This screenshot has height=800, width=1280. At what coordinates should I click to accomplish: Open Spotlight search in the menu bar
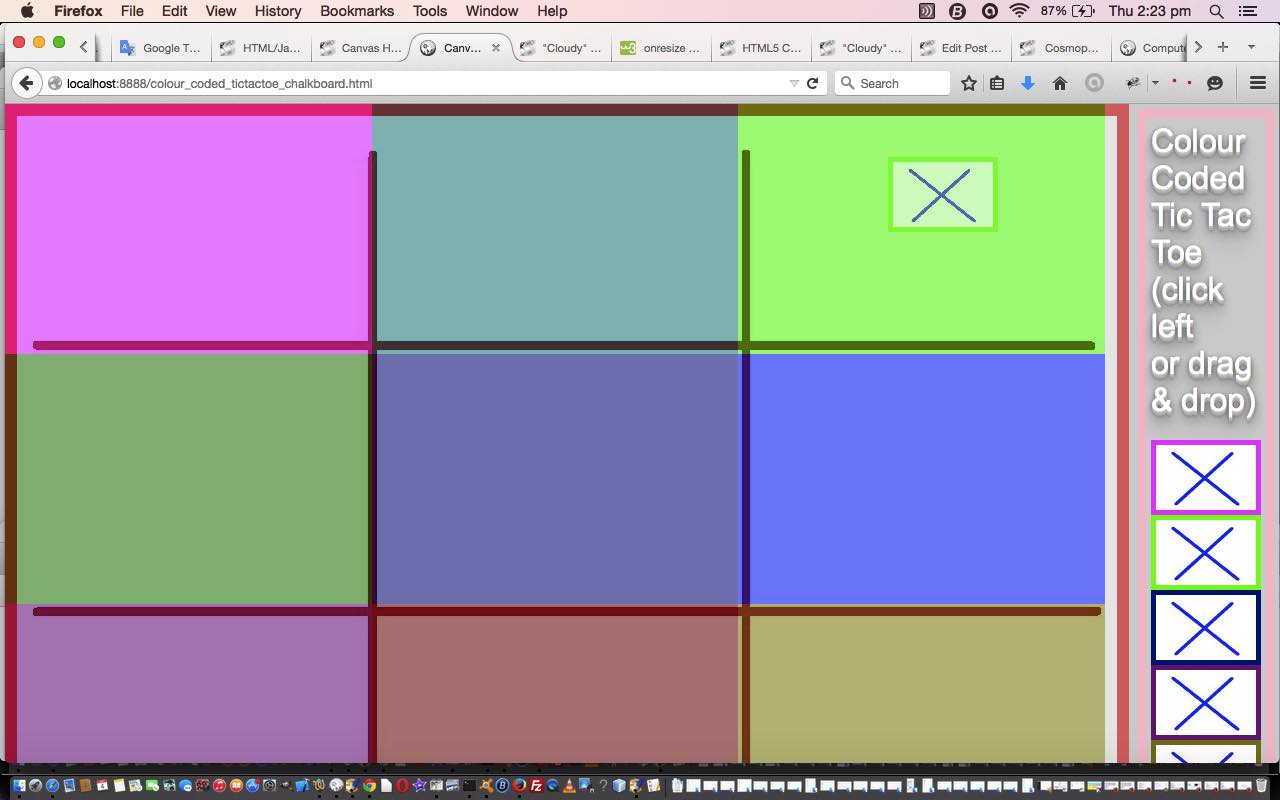1216,11
